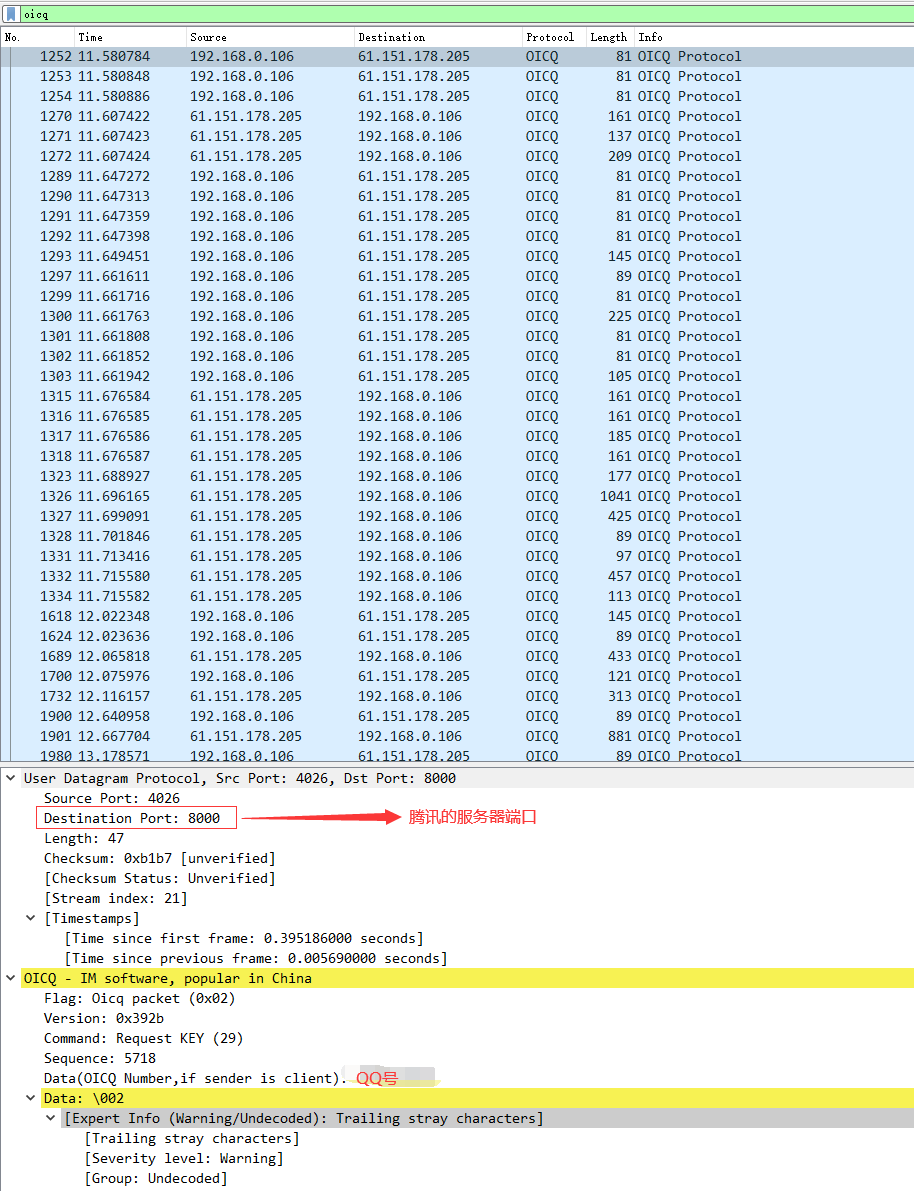Select packet 1293 with length 145
914x1191 pixels.
457,256
